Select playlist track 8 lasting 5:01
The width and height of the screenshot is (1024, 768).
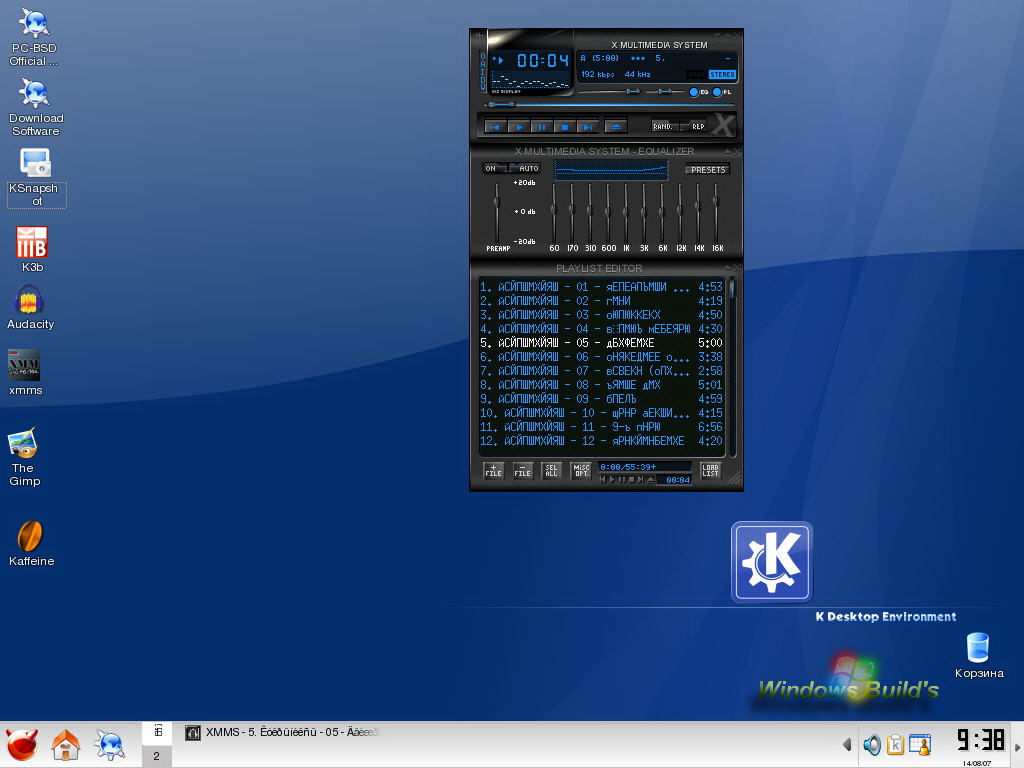click(601, 385)
